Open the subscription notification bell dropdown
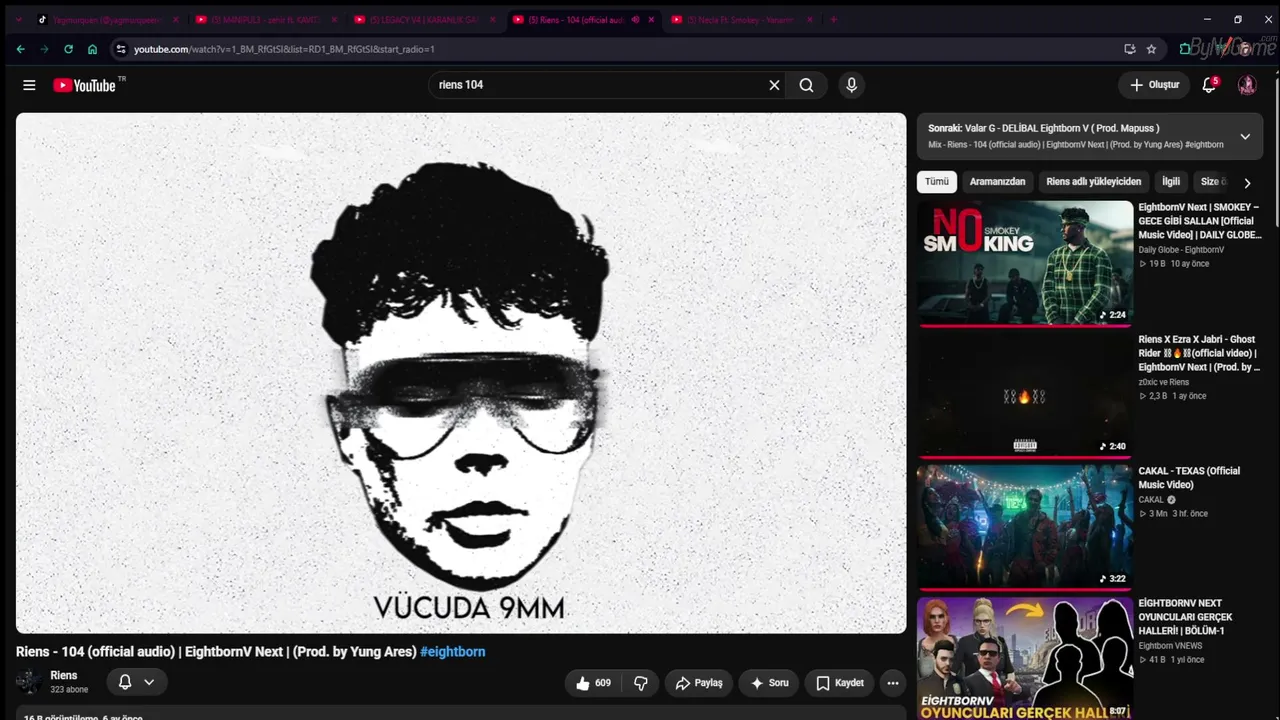1280x720 pixels. coord(137,682)
